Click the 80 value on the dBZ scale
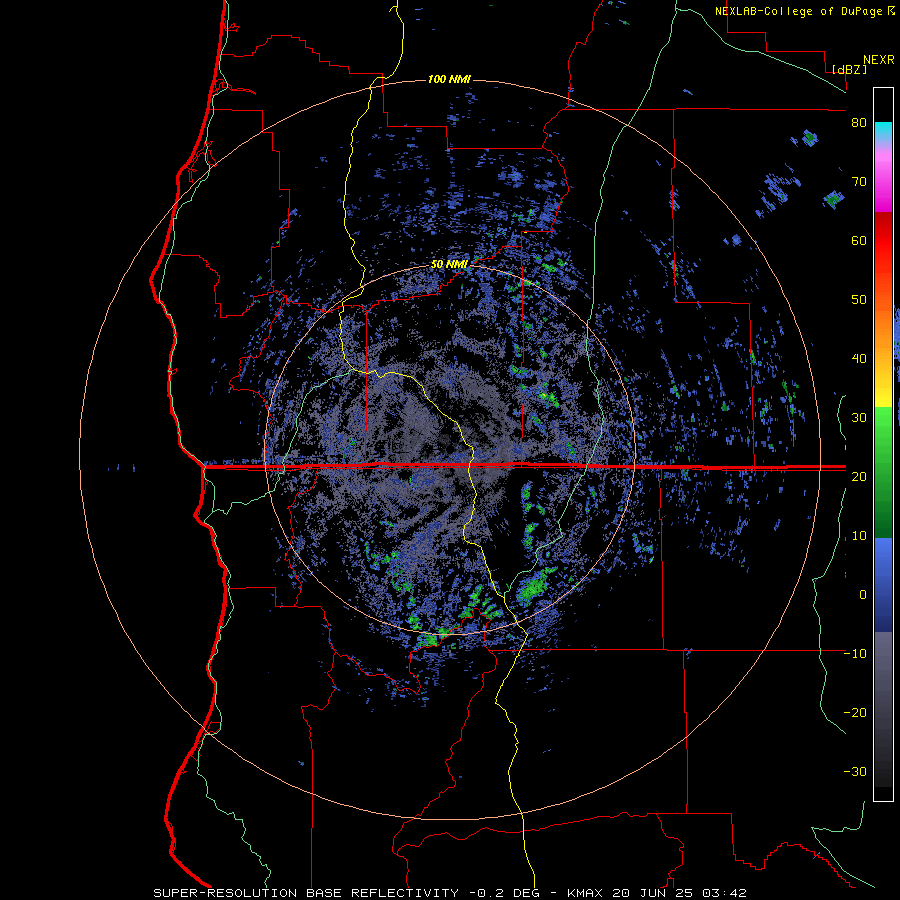900x900 pixels. click(x=859, y=123)
